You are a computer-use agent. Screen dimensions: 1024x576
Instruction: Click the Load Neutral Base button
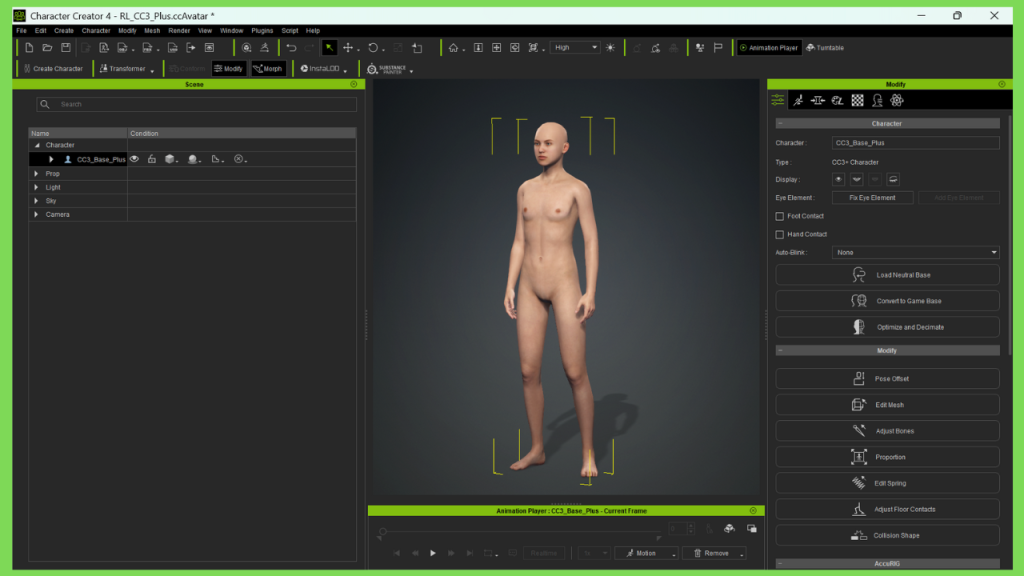point(887,275)
